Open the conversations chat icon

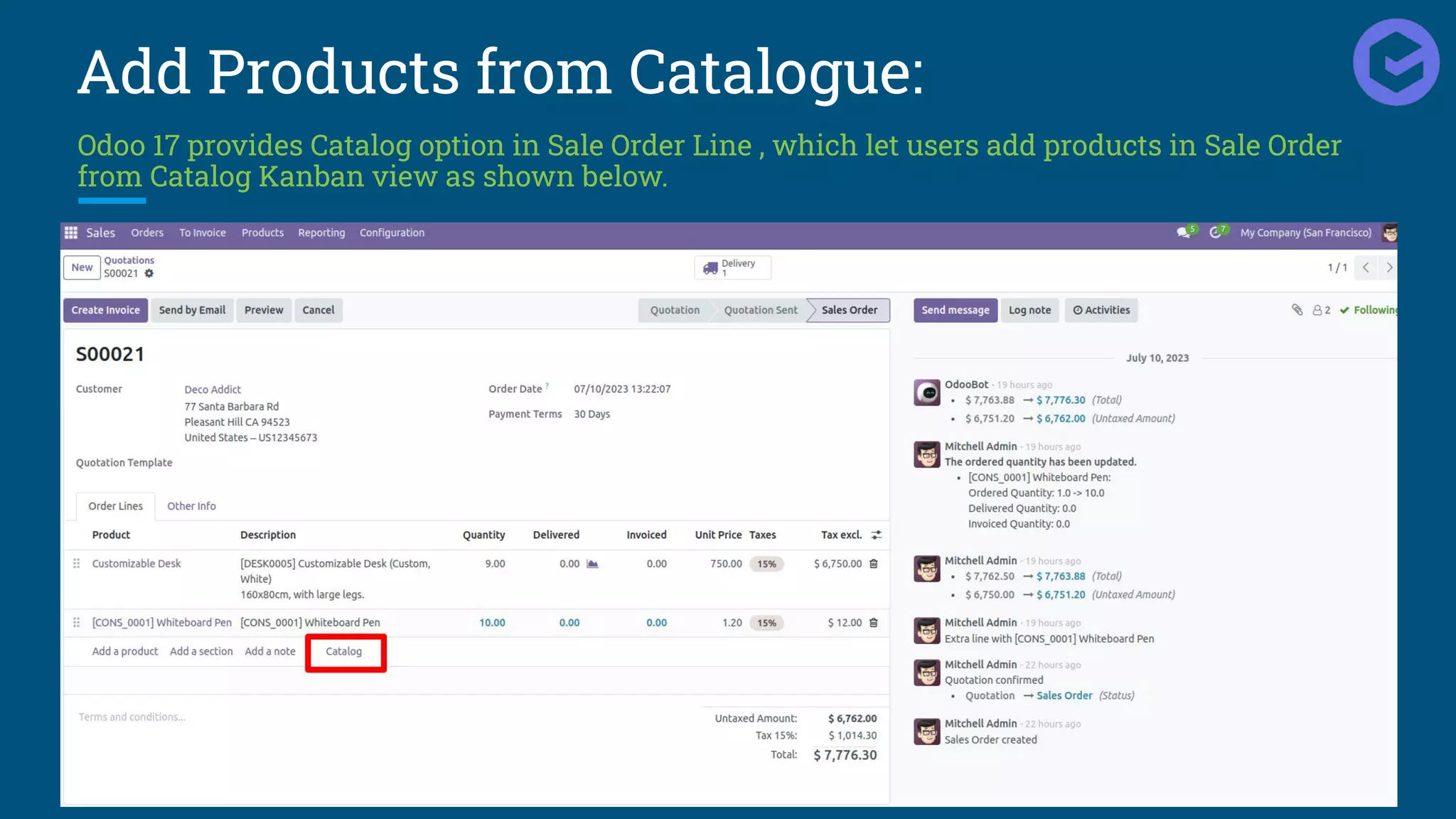coord(1184,232)
